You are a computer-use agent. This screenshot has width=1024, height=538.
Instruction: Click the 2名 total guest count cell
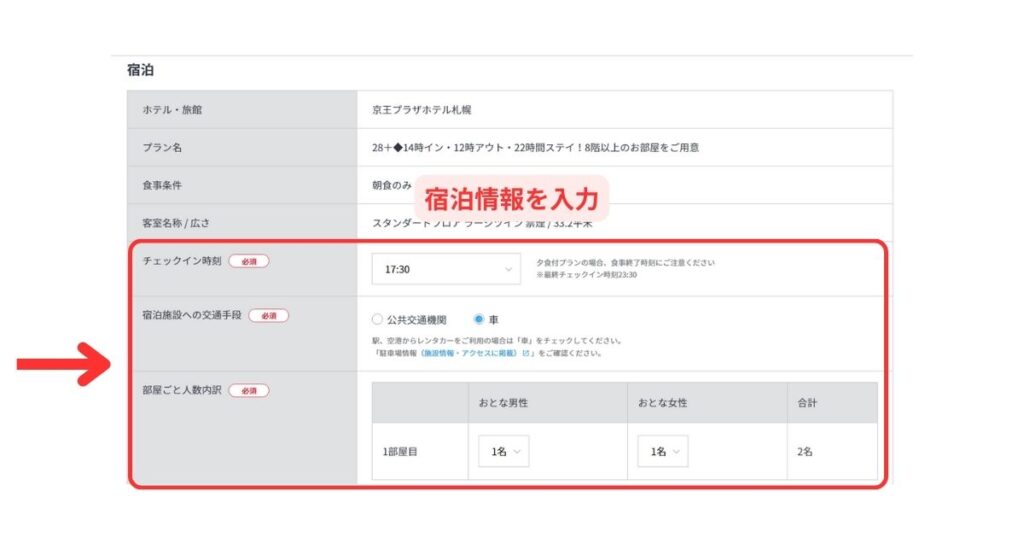805,452
